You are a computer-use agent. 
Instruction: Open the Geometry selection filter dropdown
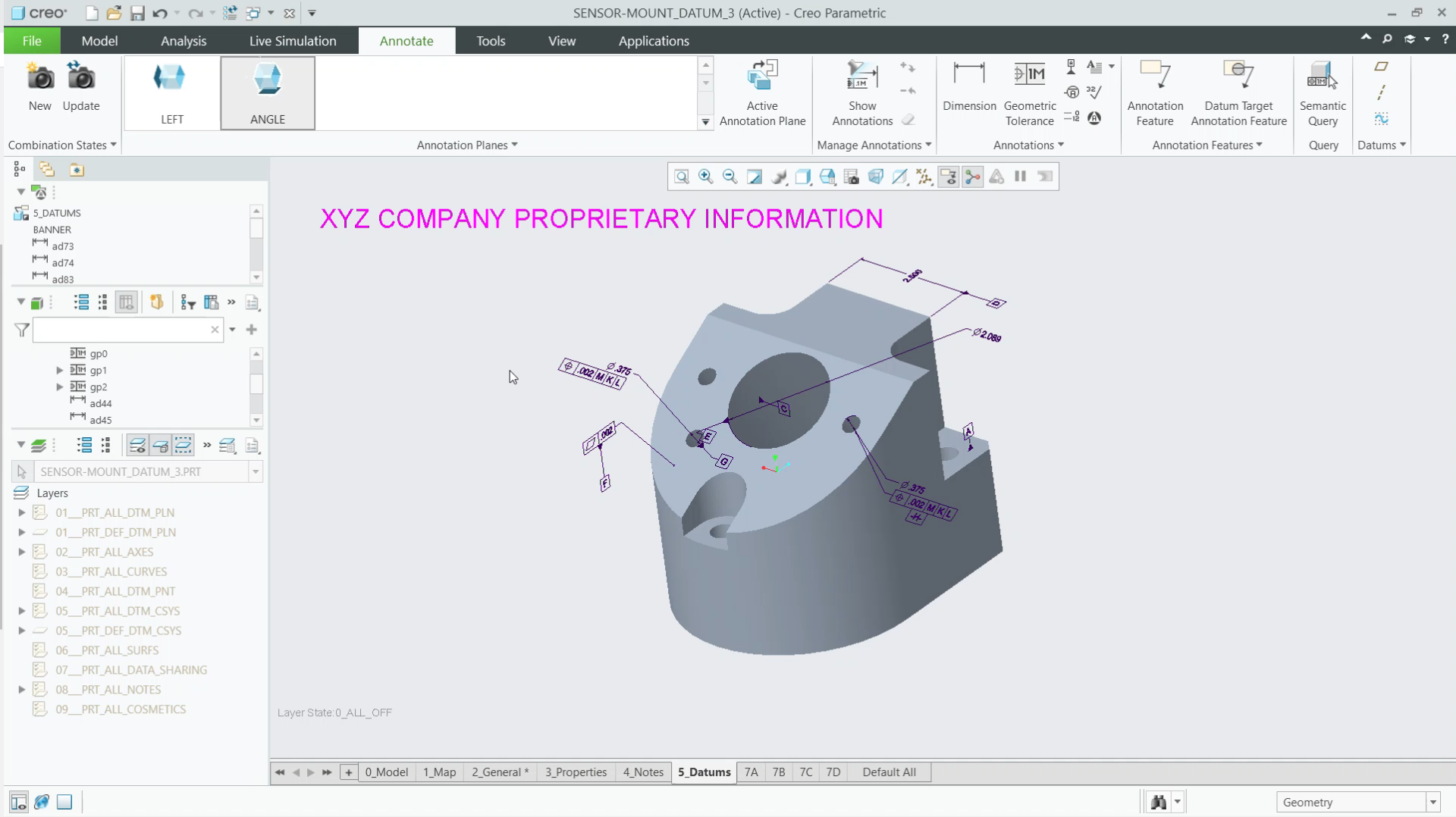coord(1433,802)
